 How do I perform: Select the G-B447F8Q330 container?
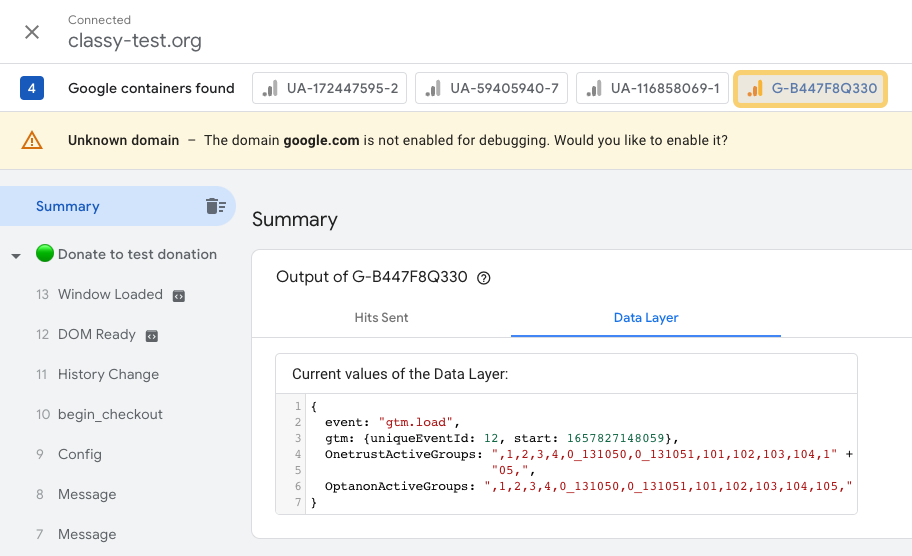[x=811, y=88]
